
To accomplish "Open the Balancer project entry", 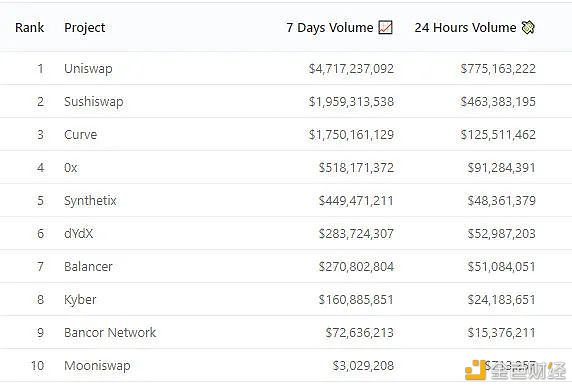I will tap(88, 266).
